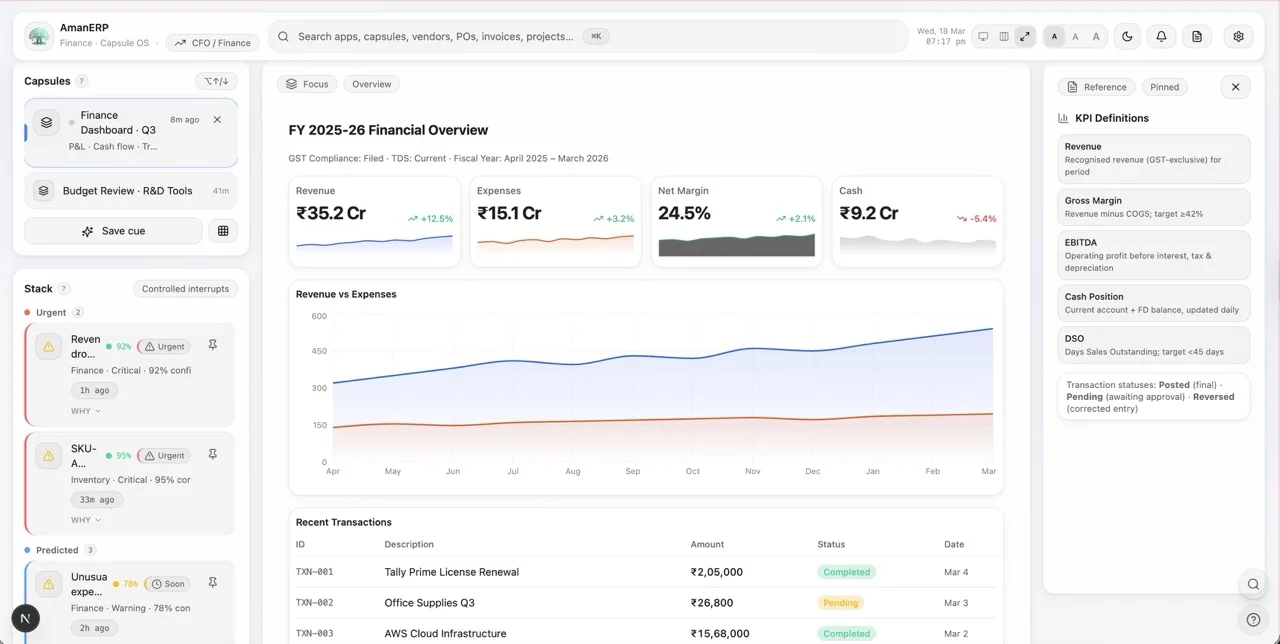Open the EBITDA KPI definition
The width and height of the screenshot is (1280, 644).
point(1154,255)
